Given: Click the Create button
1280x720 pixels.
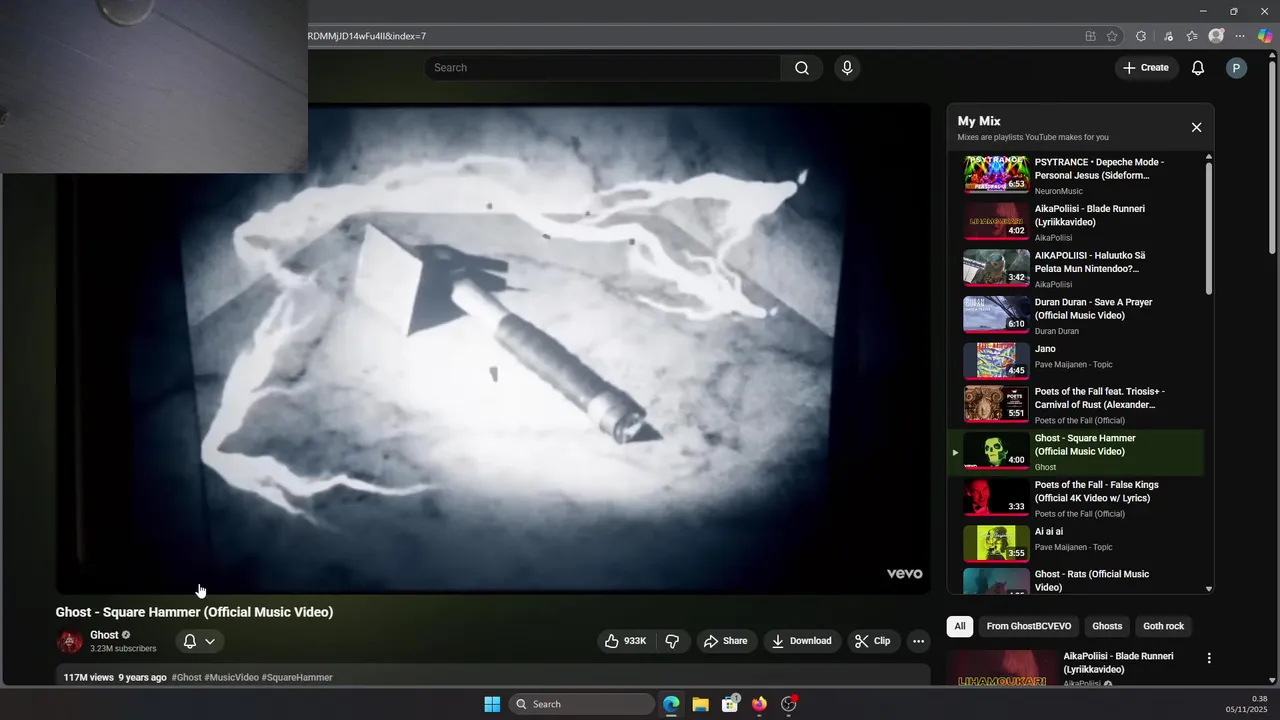Looking at the screenshot, I should (x=1146, y=68).
